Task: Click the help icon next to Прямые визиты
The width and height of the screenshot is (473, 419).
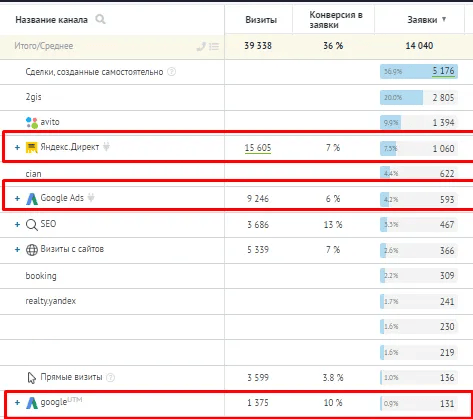Action: pos(110,377)
